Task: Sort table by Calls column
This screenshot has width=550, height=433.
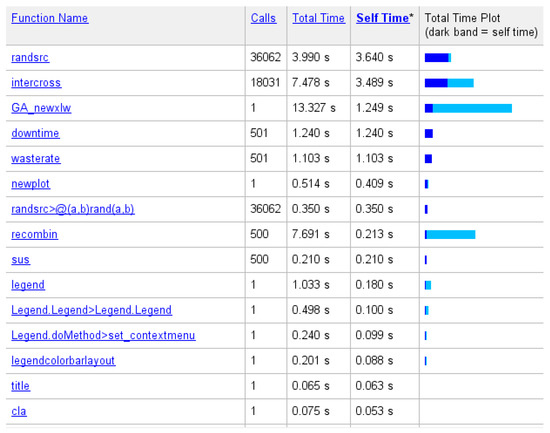Action: point(263,18)
